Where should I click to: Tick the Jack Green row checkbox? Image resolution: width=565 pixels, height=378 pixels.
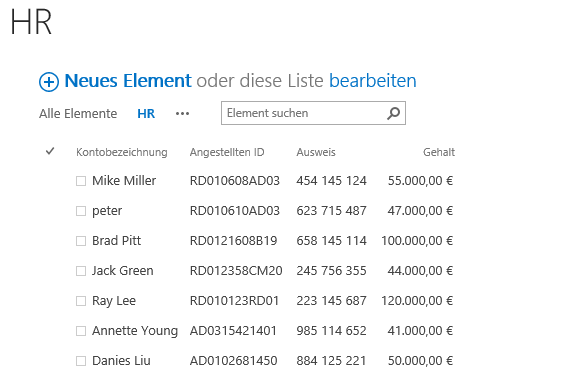pos(81,271)
